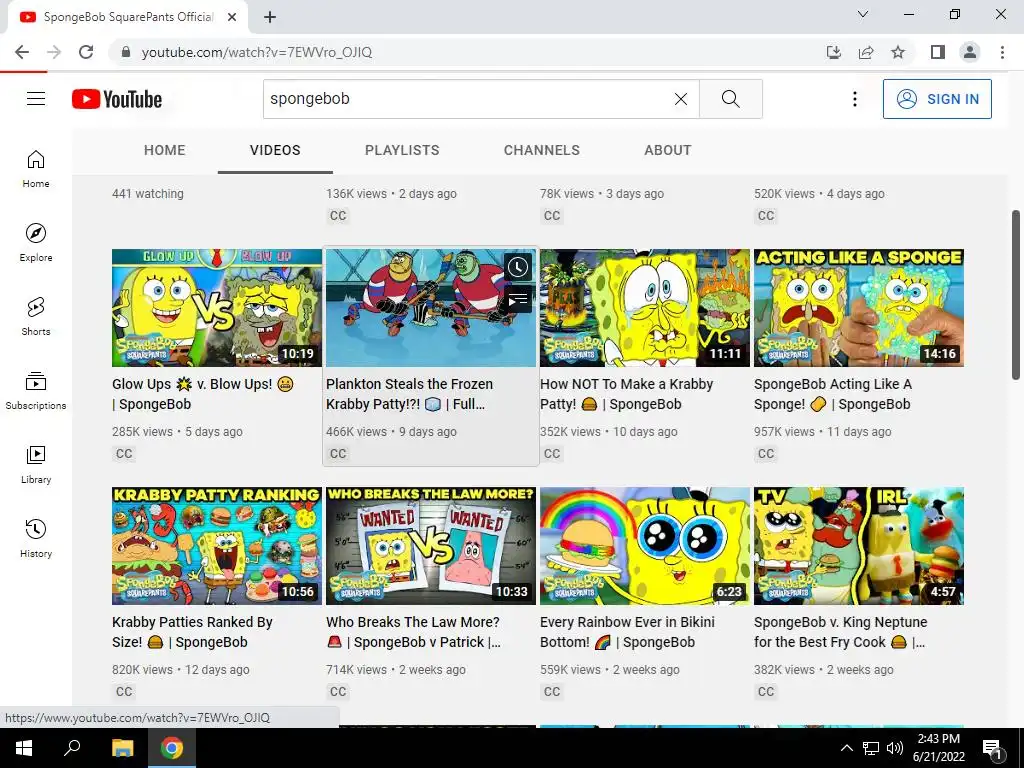Open a new browser tab
1024x768 pixels.
tap(270, 18)
